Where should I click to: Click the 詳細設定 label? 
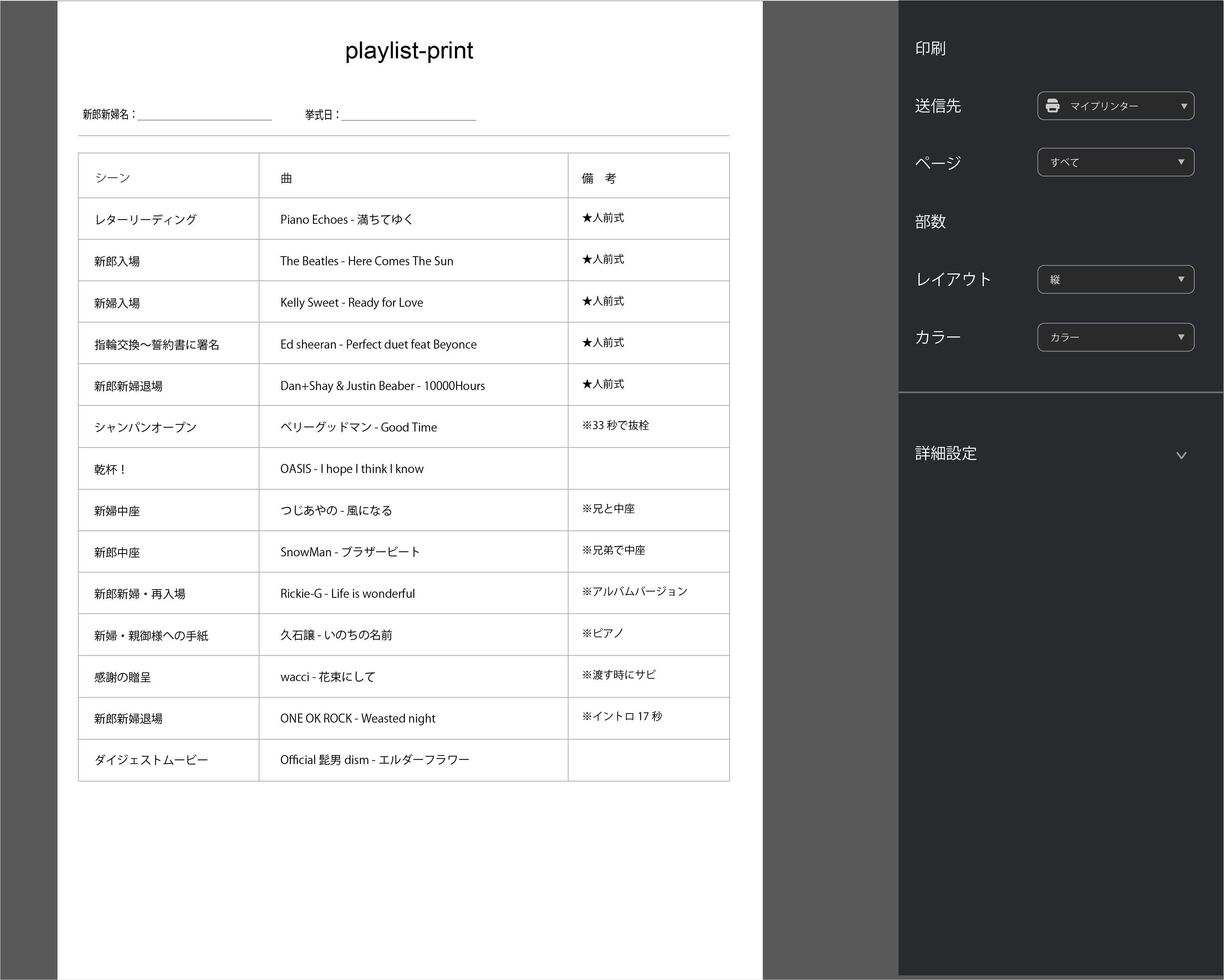[x=946, y=453]
